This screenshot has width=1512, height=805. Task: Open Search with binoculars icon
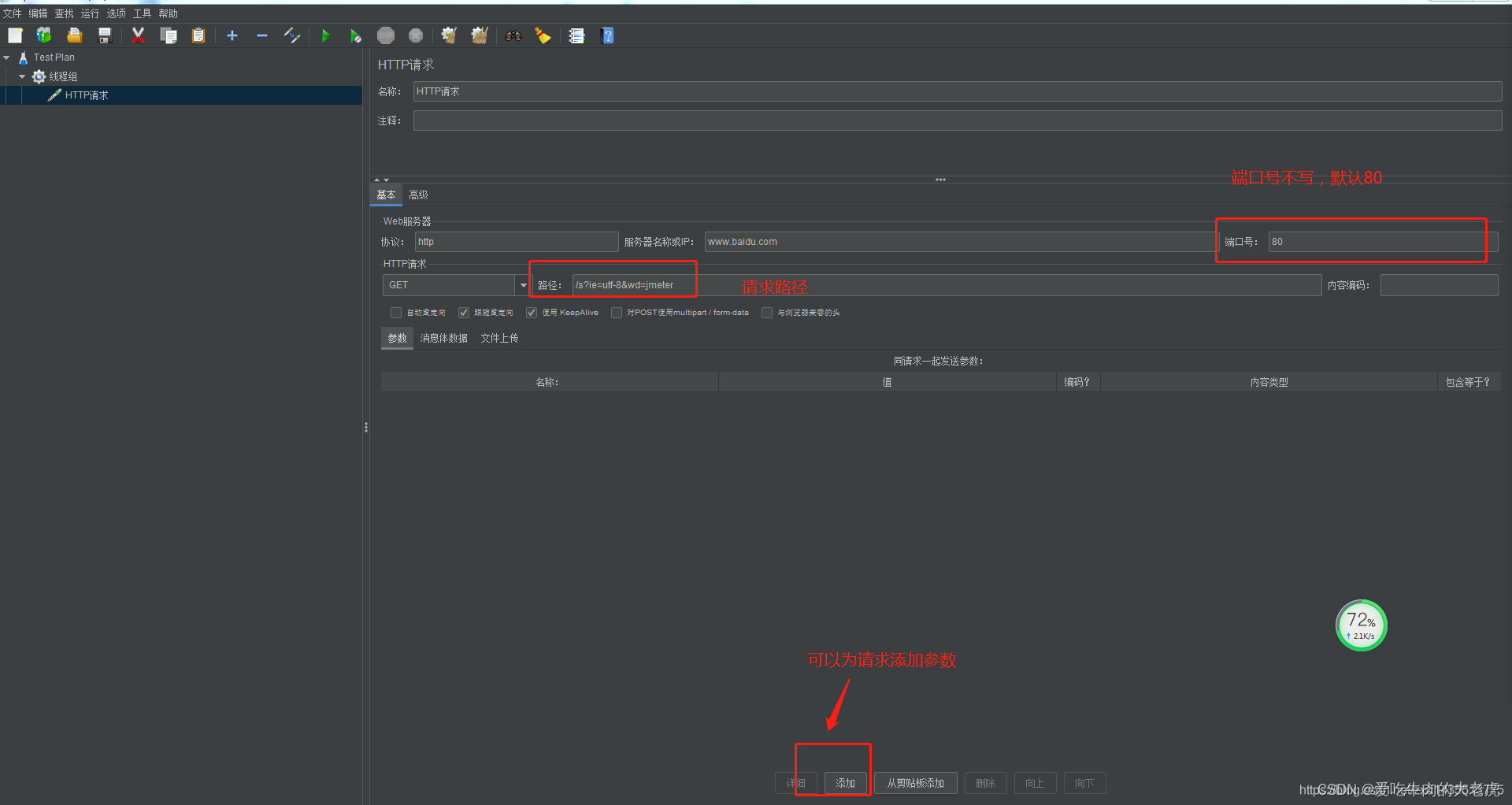513,35
